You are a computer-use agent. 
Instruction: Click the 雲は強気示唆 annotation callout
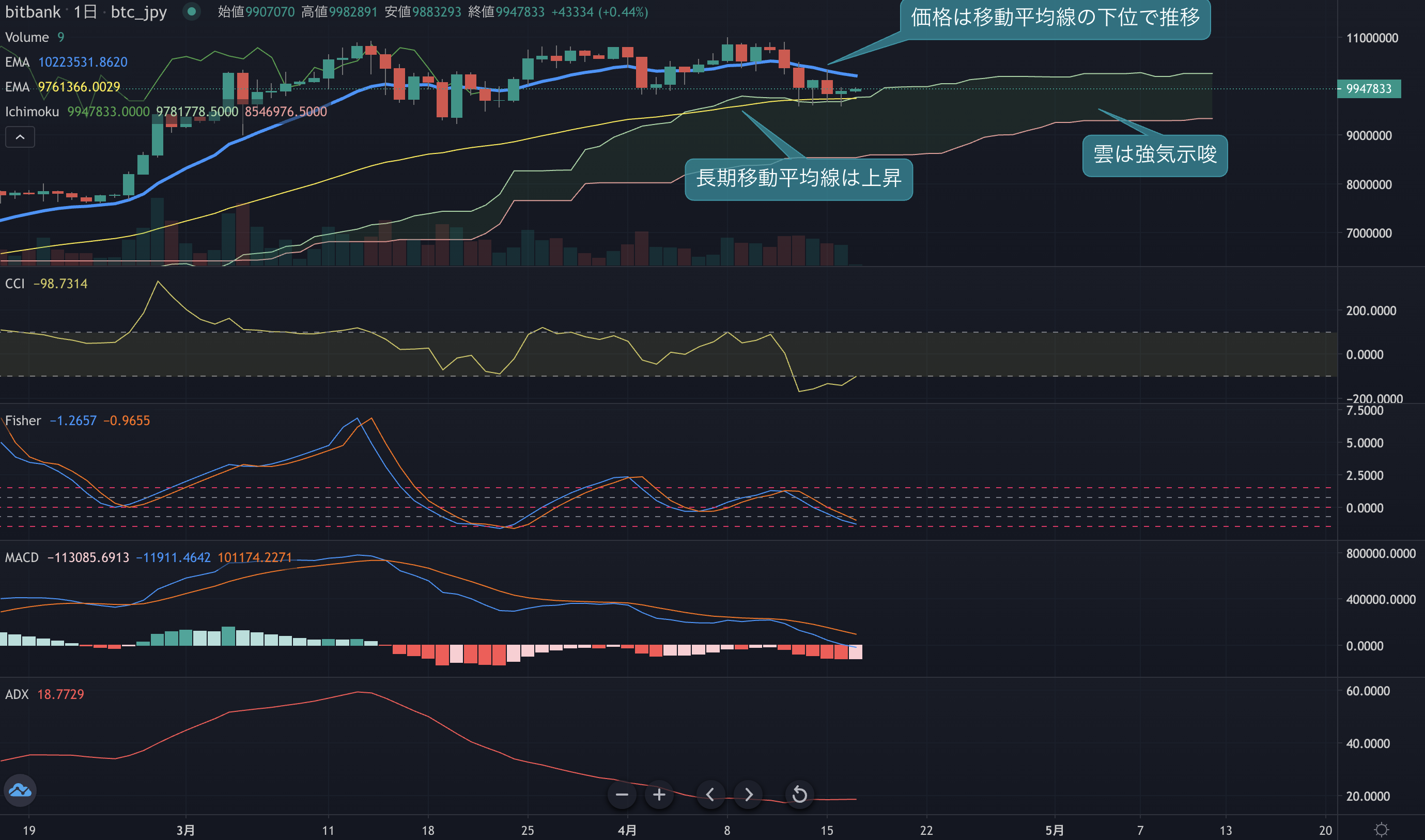point(1155,155)
